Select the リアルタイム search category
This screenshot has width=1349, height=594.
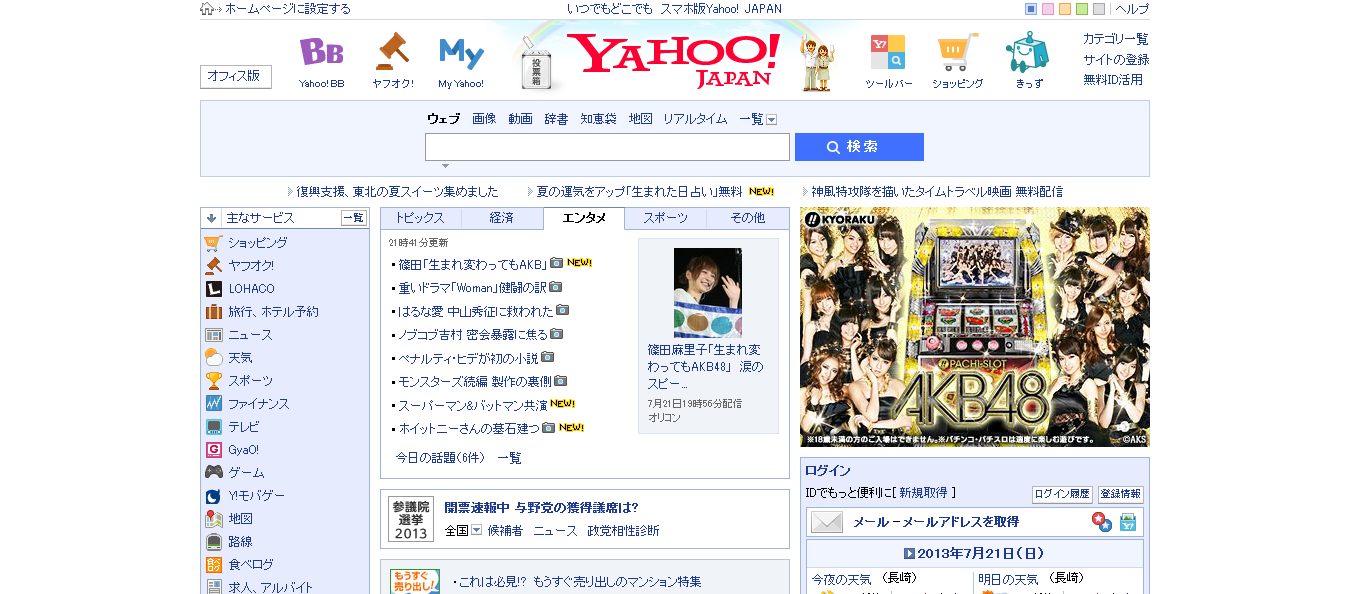pos(695,119)
